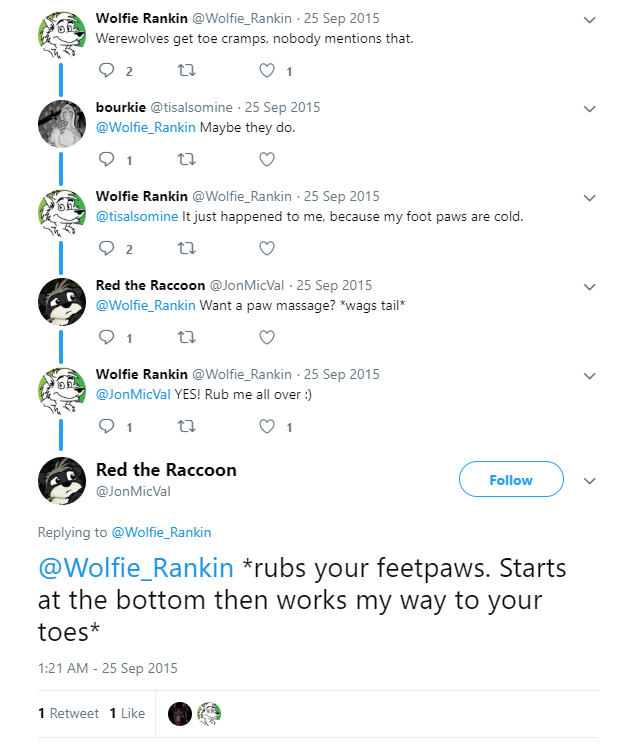Reply to the toe cramps tweet
Viewport: 628px width, 749px height.
106,70
